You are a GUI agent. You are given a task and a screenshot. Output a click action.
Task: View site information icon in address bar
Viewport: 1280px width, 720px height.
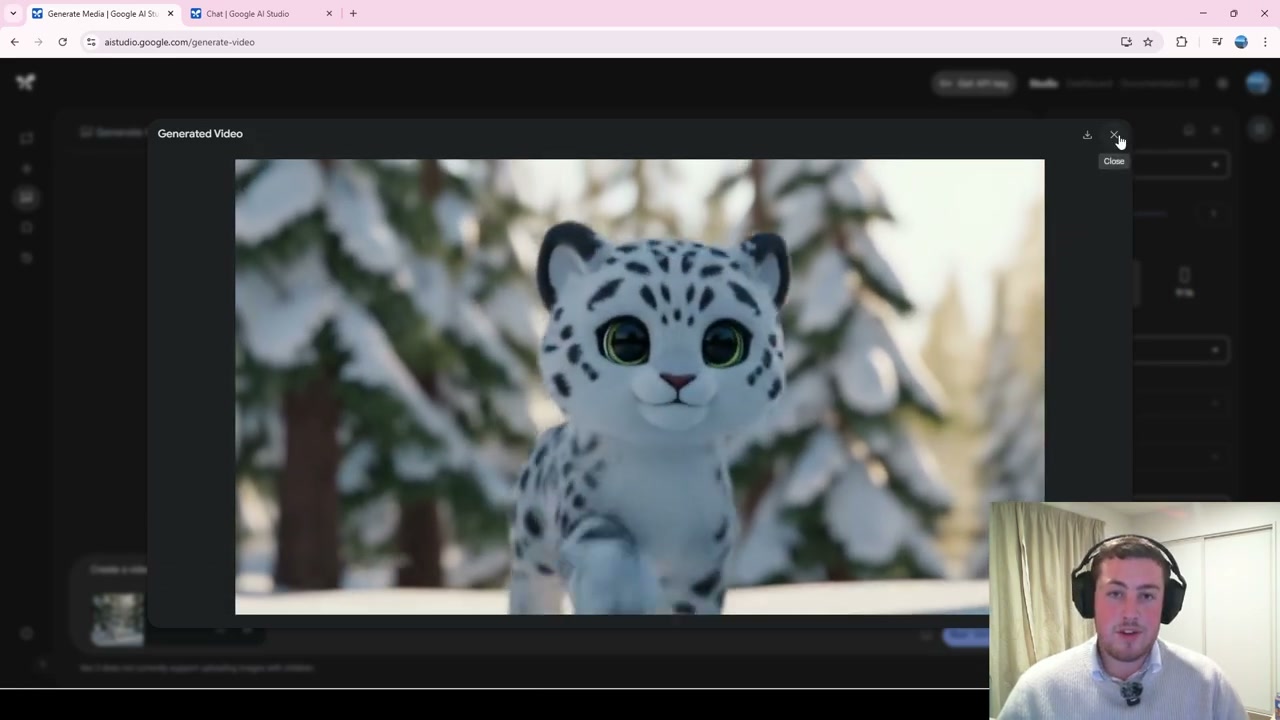pos(91,42)
